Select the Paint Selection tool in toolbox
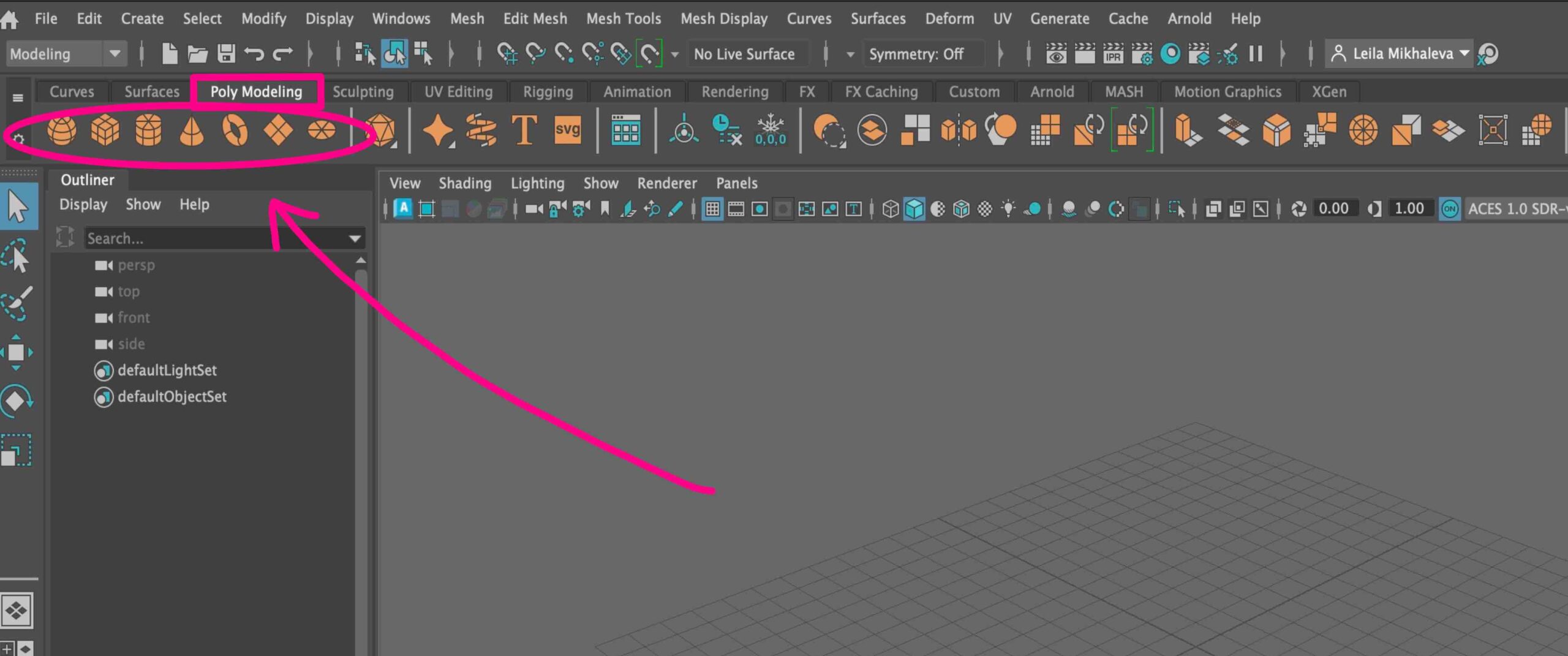 (17, 303)
